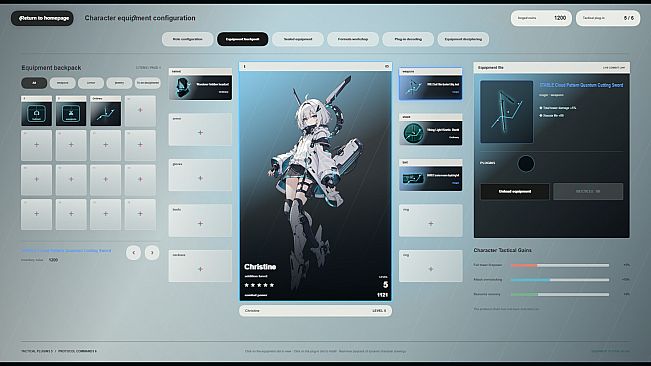Click the Unload equipment button
Screen dimensions: 651x366
515,192
